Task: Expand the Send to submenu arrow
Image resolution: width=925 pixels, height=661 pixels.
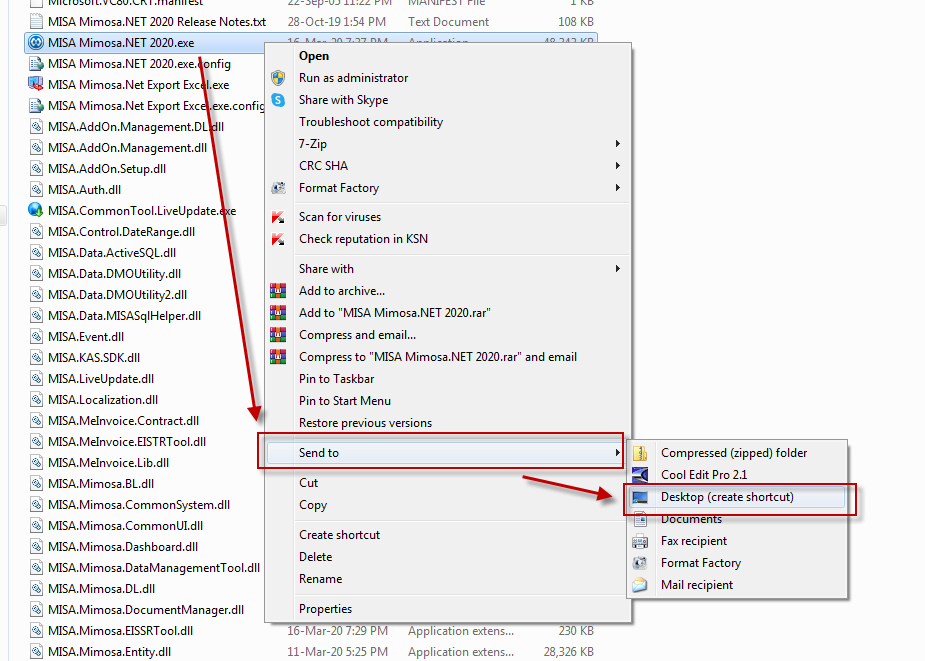Action: pyautogui.click(x=617, y=453)
